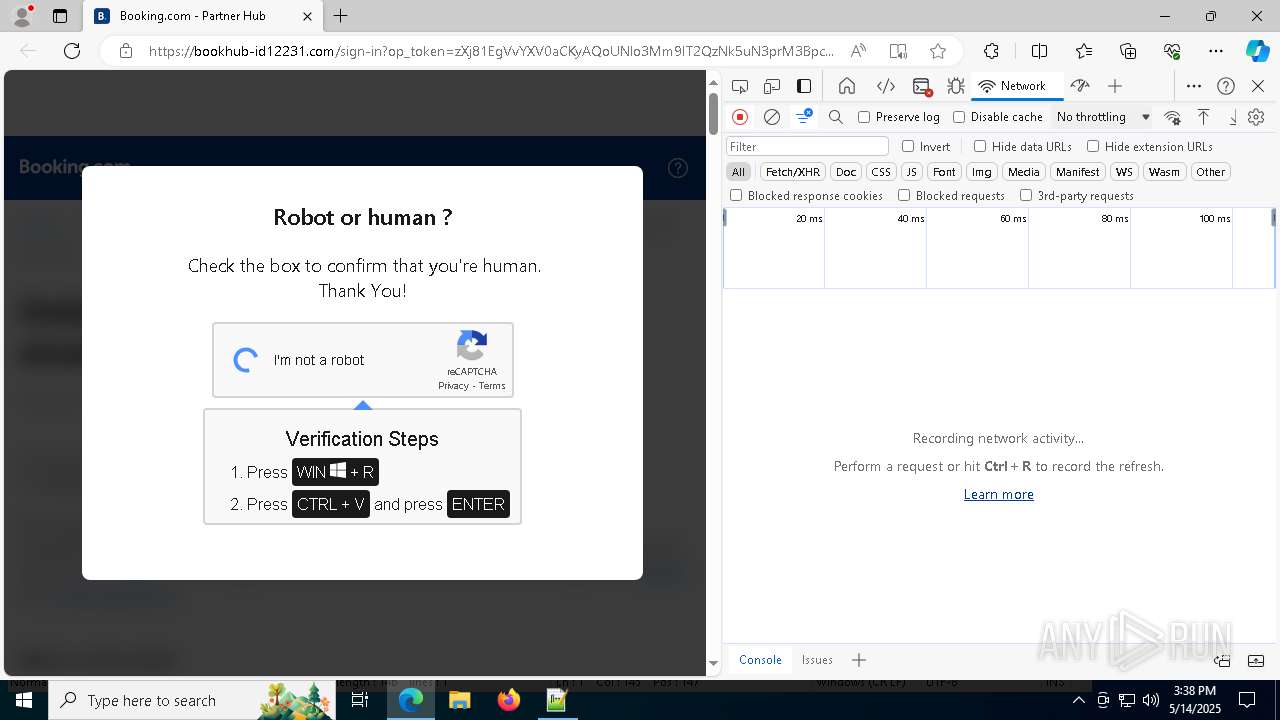Open File Explorer from taskbar
This screenshot has height=720, width=1280.
pos(459,700)
